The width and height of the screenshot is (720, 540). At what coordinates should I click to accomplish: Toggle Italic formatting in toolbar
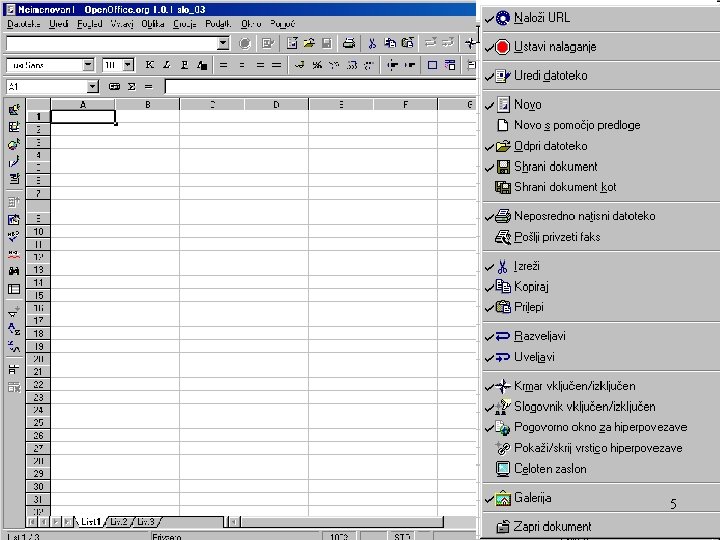click(x=167, y=65)
